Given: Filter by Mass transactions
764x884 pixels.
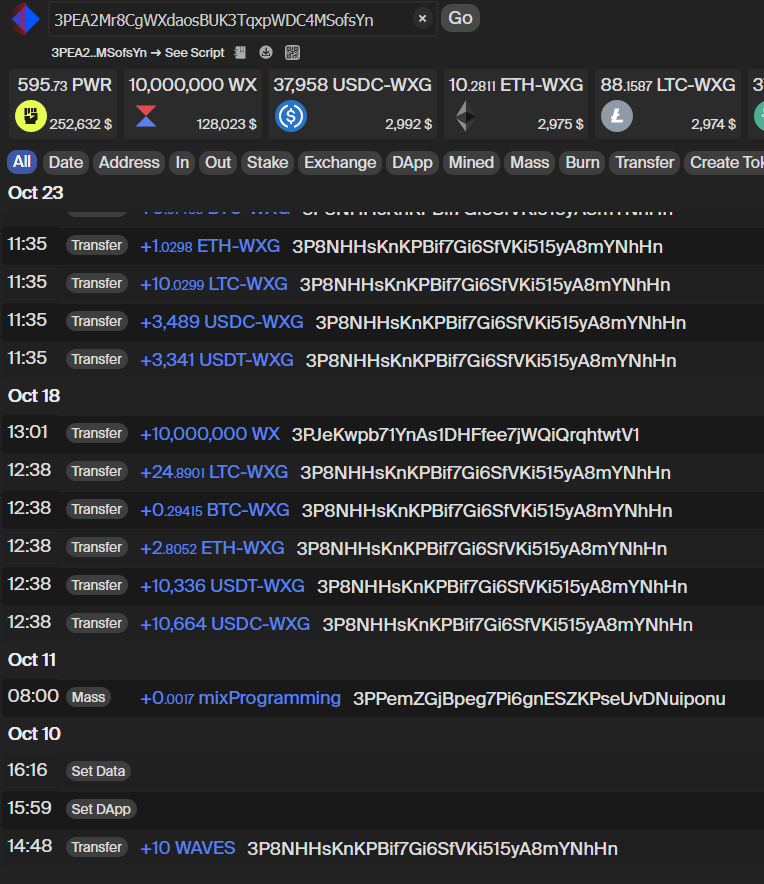Looking at the screenshot, I should [x=529, y=162].
